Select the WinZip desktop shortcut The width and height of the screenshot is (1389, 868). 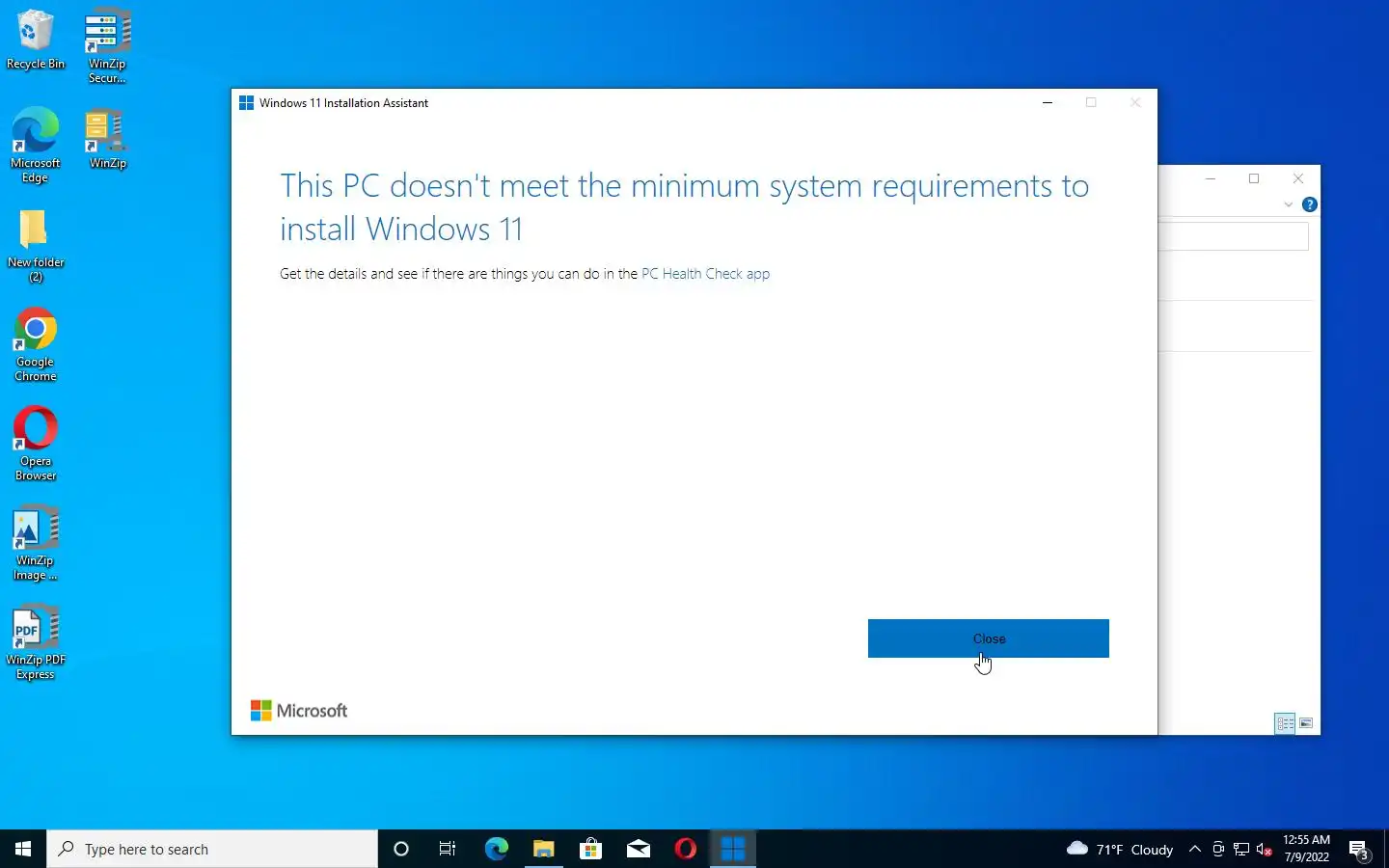tap(107, 138)
